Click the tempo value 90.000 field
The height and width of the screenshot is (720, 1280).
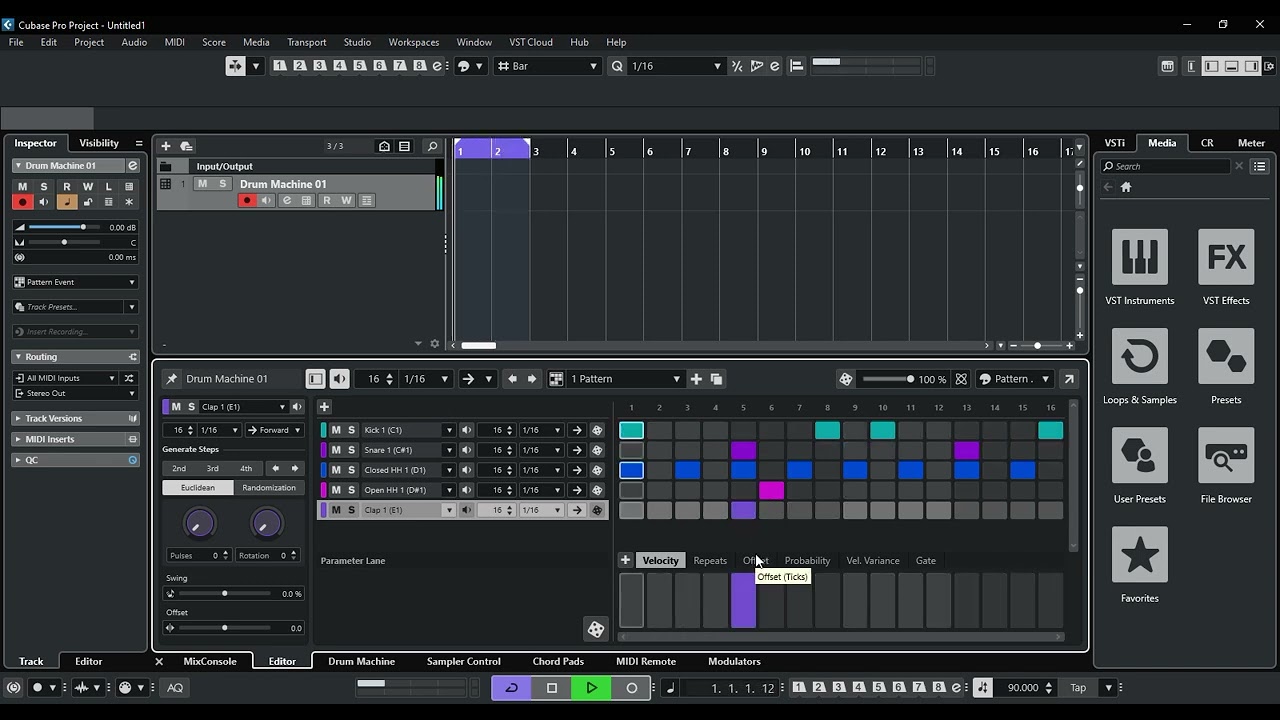click(1022, 688)
